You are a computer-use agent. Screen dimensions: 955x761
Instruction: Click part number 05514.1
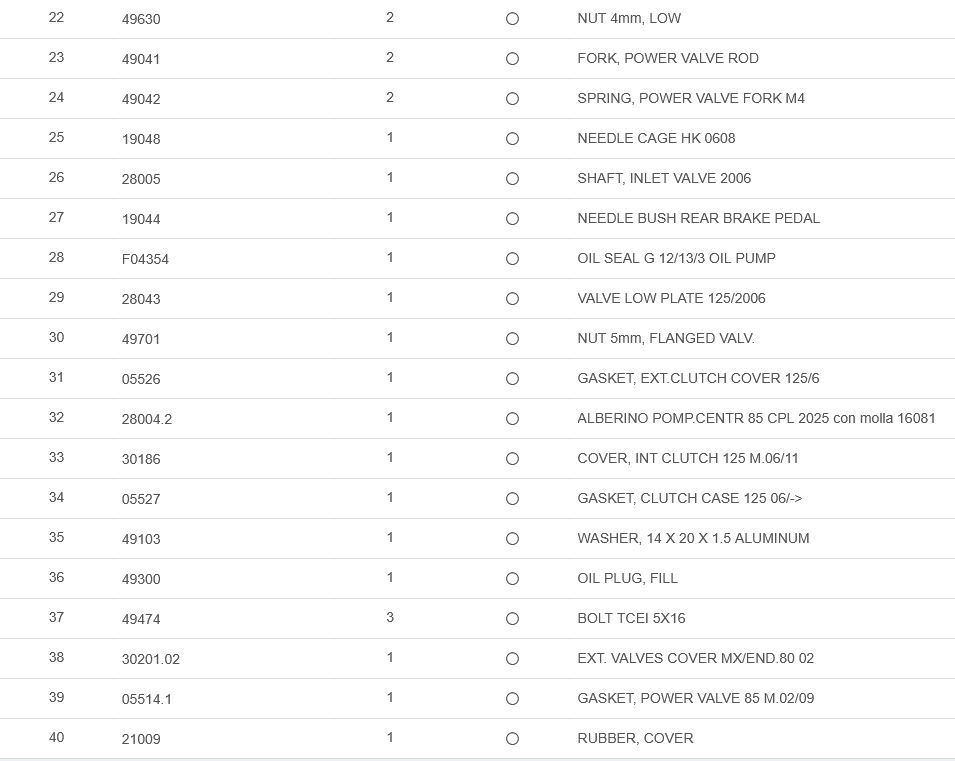[147, 699]
